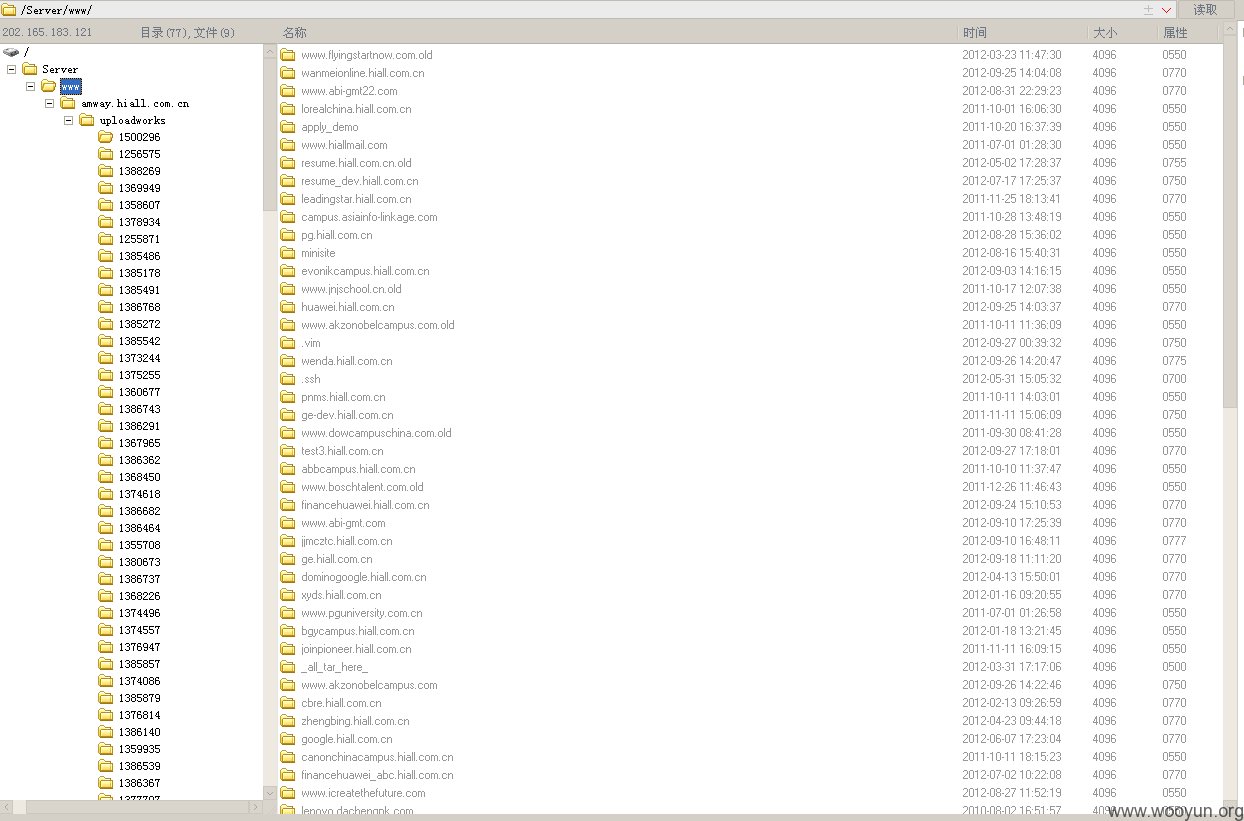Select the www.pguniversity.com.cn row name
The height and width of the screenshot is (821, 1244).
click(x=362, y=613)
